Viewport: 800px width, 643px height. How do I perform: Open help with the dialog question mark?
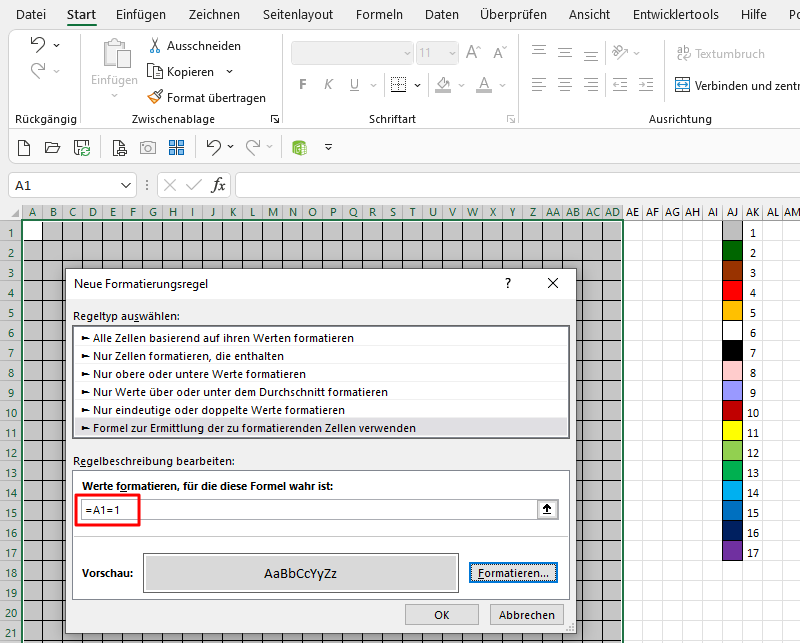pyautogui.click(x=507, y=284)
